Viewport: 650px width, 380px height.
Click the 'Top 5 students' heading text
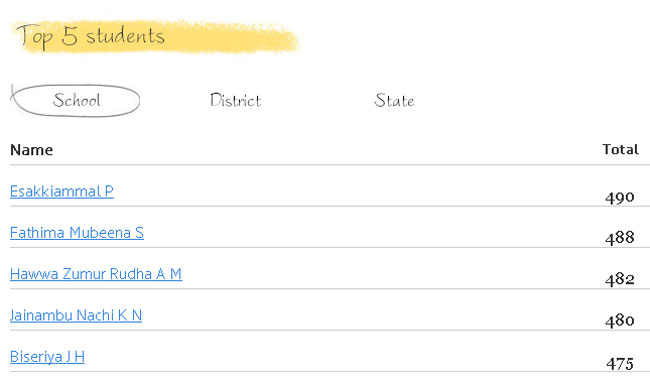tap(90, 36)
